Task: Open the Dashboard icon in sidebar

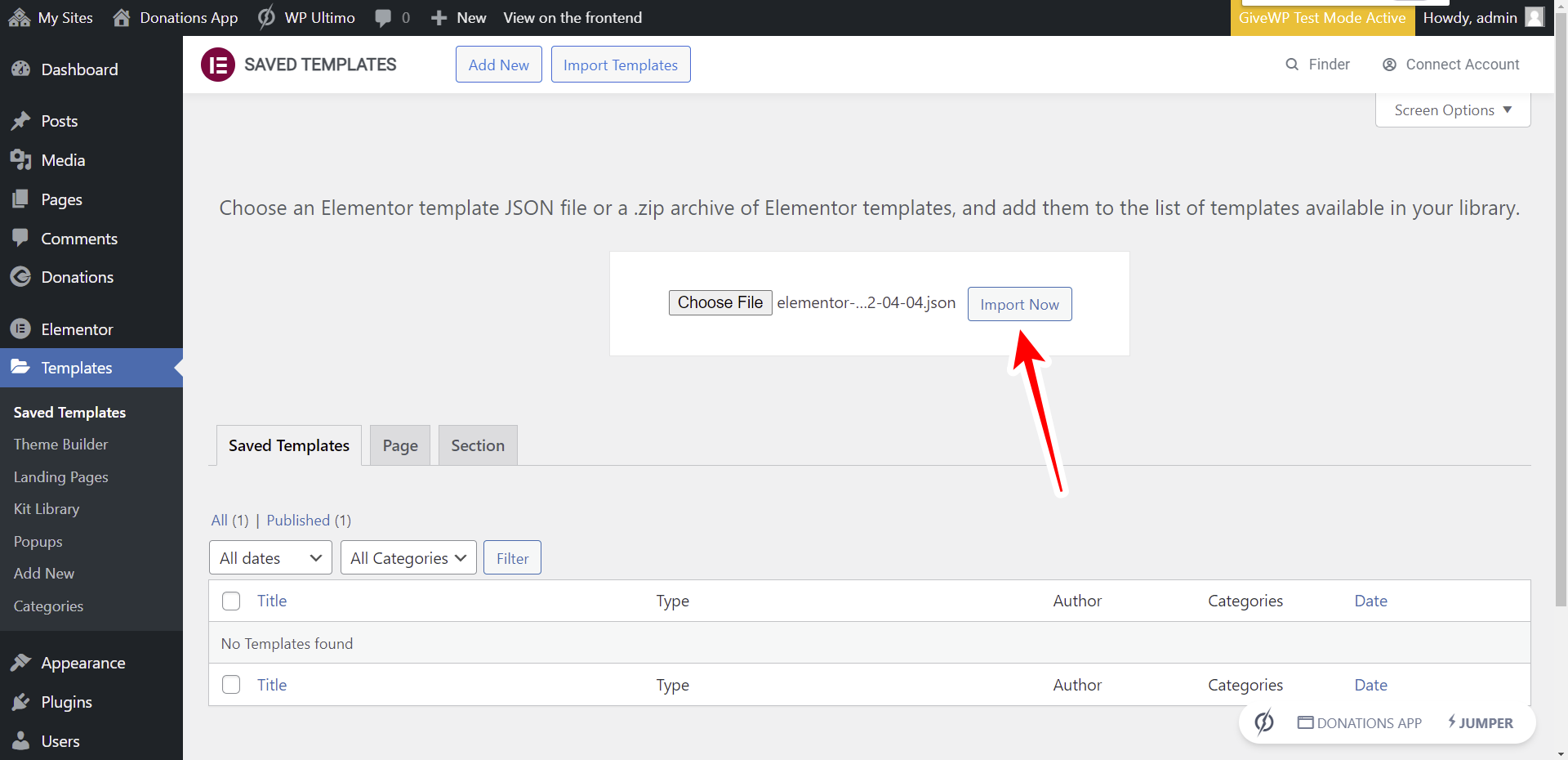Action: [20, 69]
